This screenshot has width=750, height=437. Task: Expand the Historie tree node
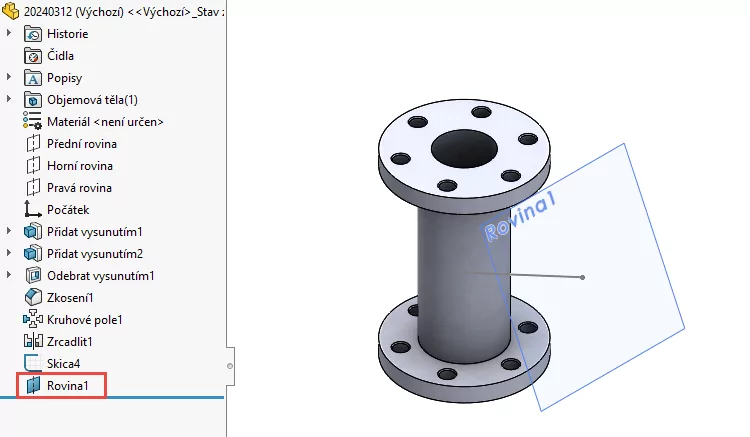[x=10, y=34]
